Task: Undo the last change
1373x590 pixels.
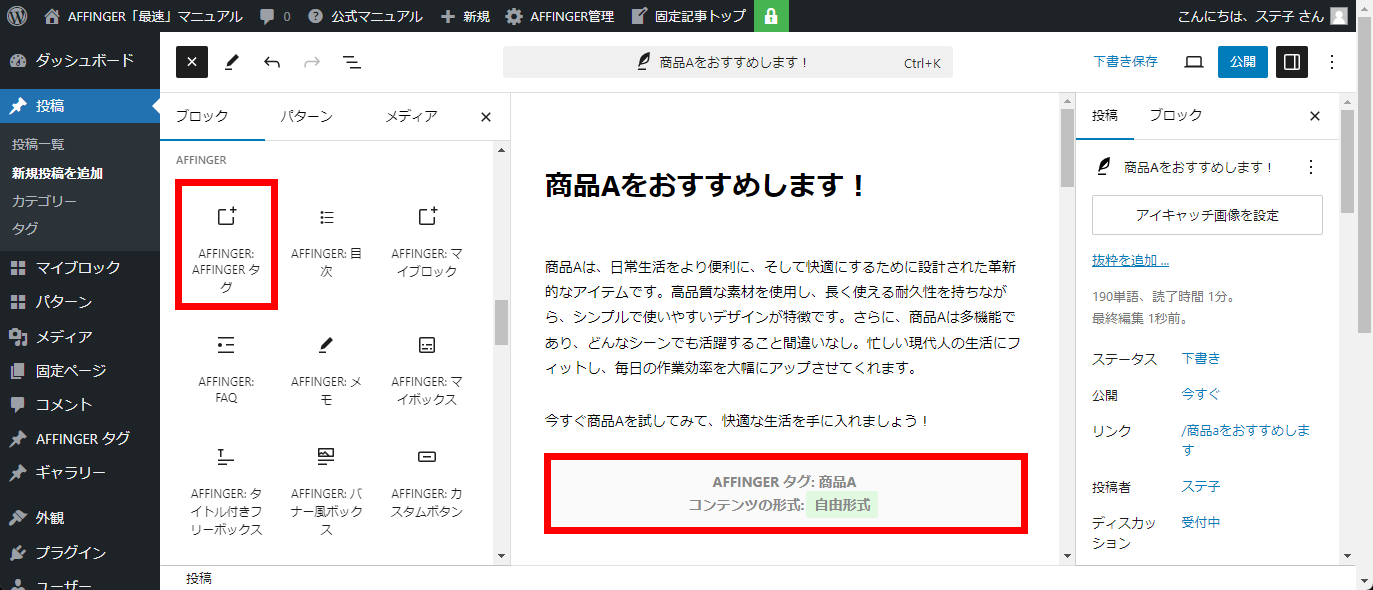Action: click(272, 62)
